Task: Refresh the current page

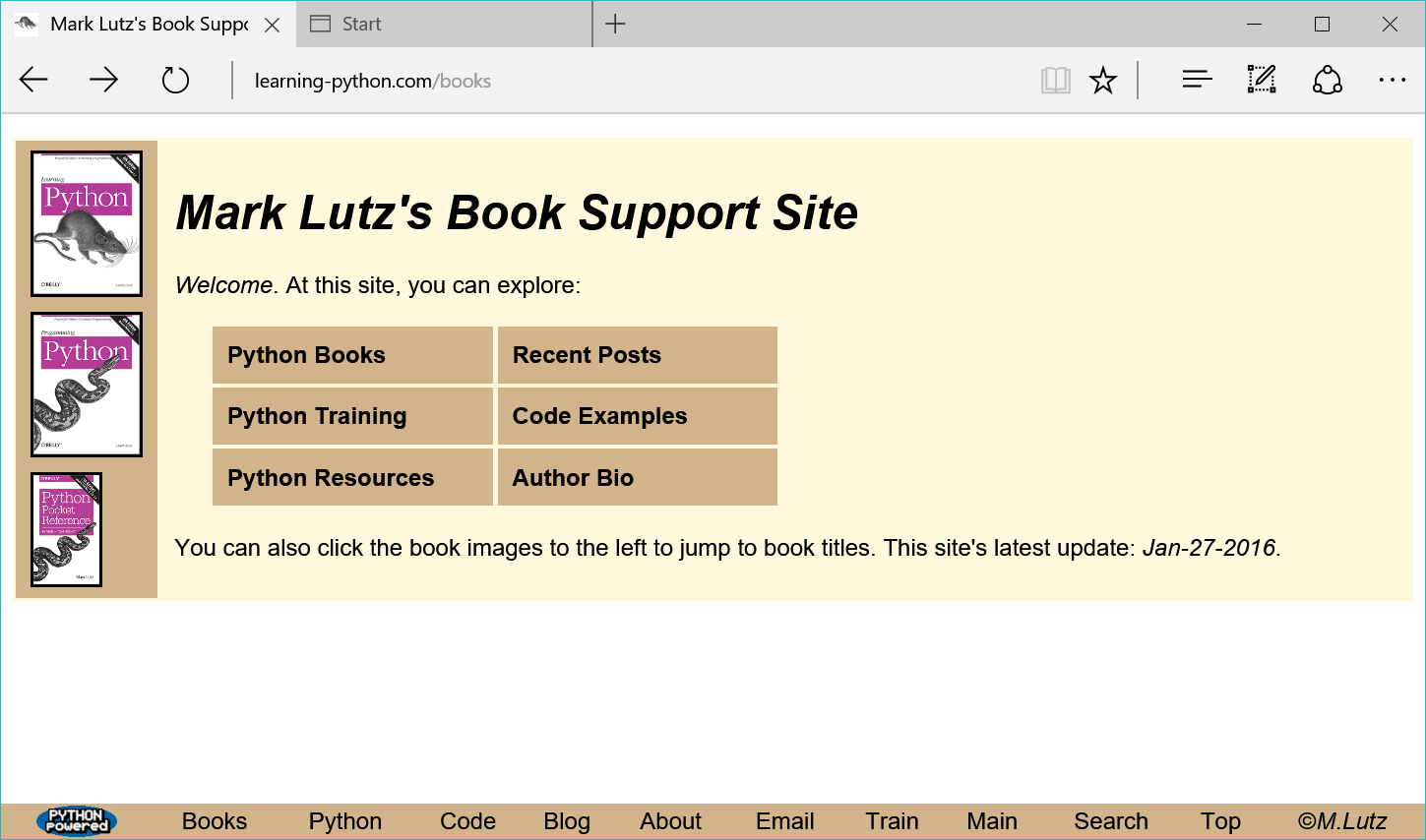Action: pyautogui.click(x=175, y=81)
